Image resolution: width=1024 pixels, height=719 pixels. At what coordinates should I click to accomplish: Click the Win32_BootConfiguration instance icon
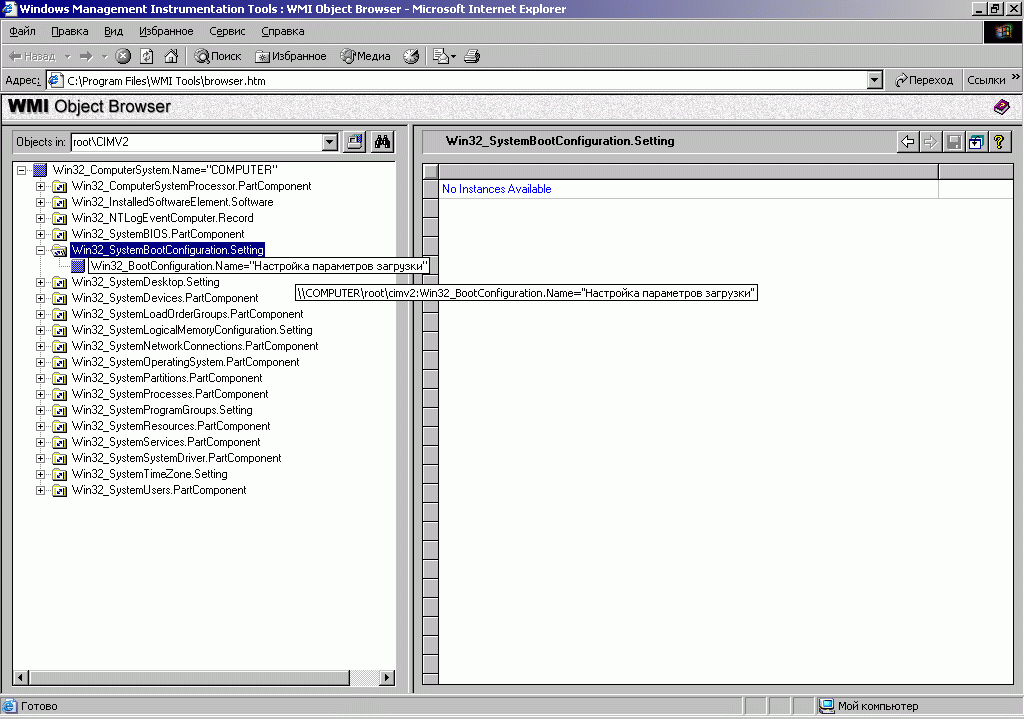[78, 266]
